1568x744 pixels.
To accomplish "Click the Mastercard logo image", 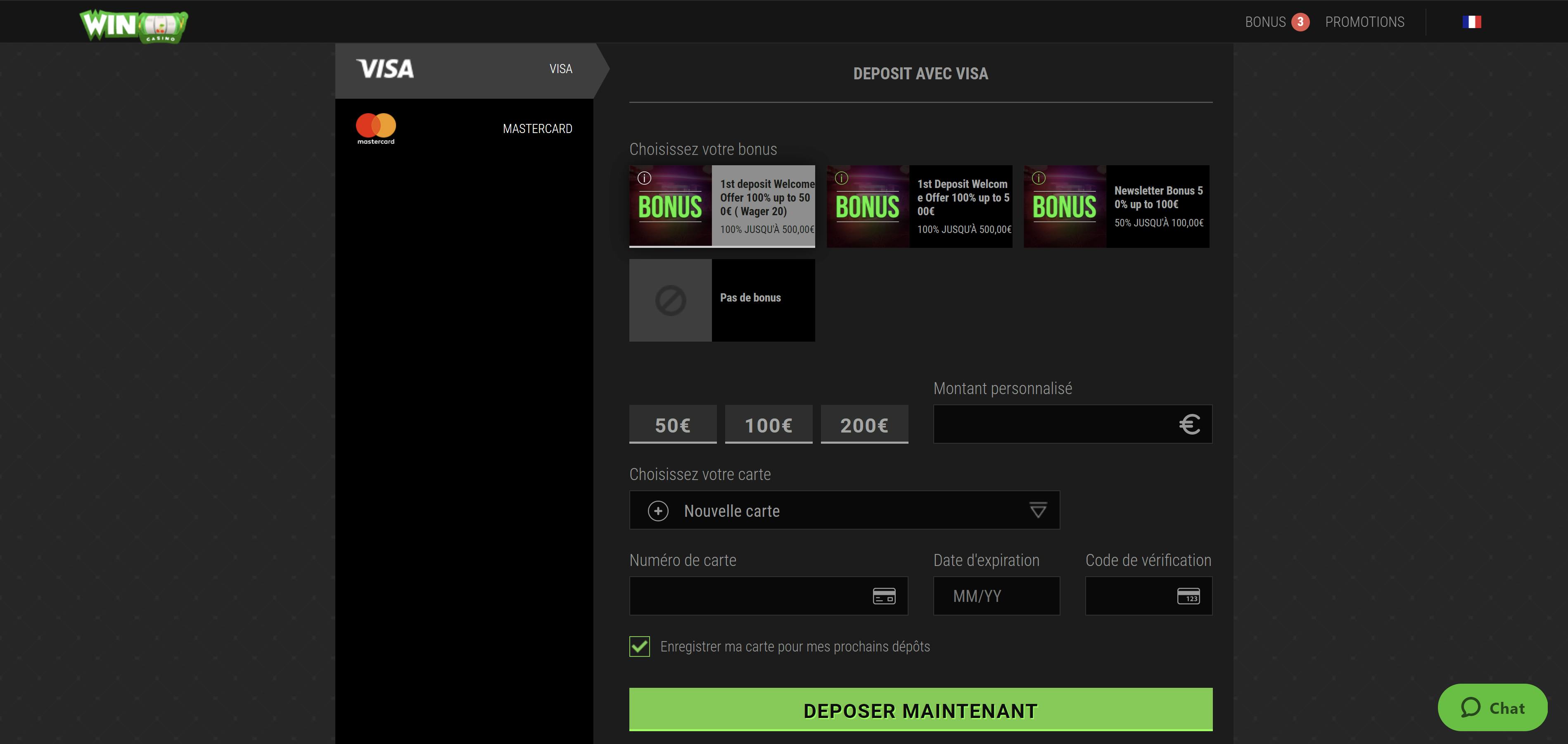I will (375, 128).
